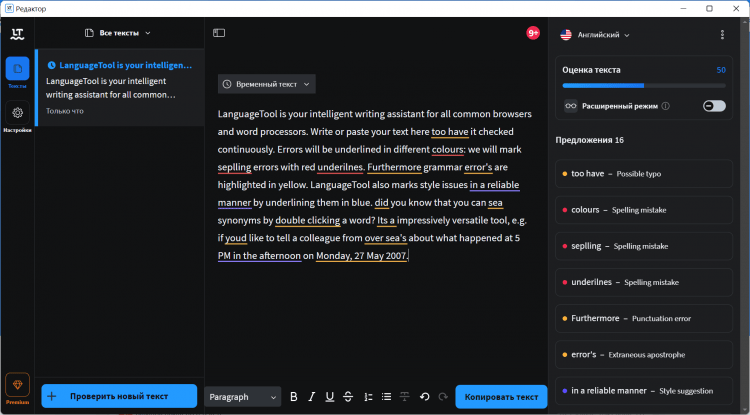The height and width of the screenshot is (415, 750).
Task: Click the underlined word 'colours' in the editor
Action: click(x=448, y=150)
